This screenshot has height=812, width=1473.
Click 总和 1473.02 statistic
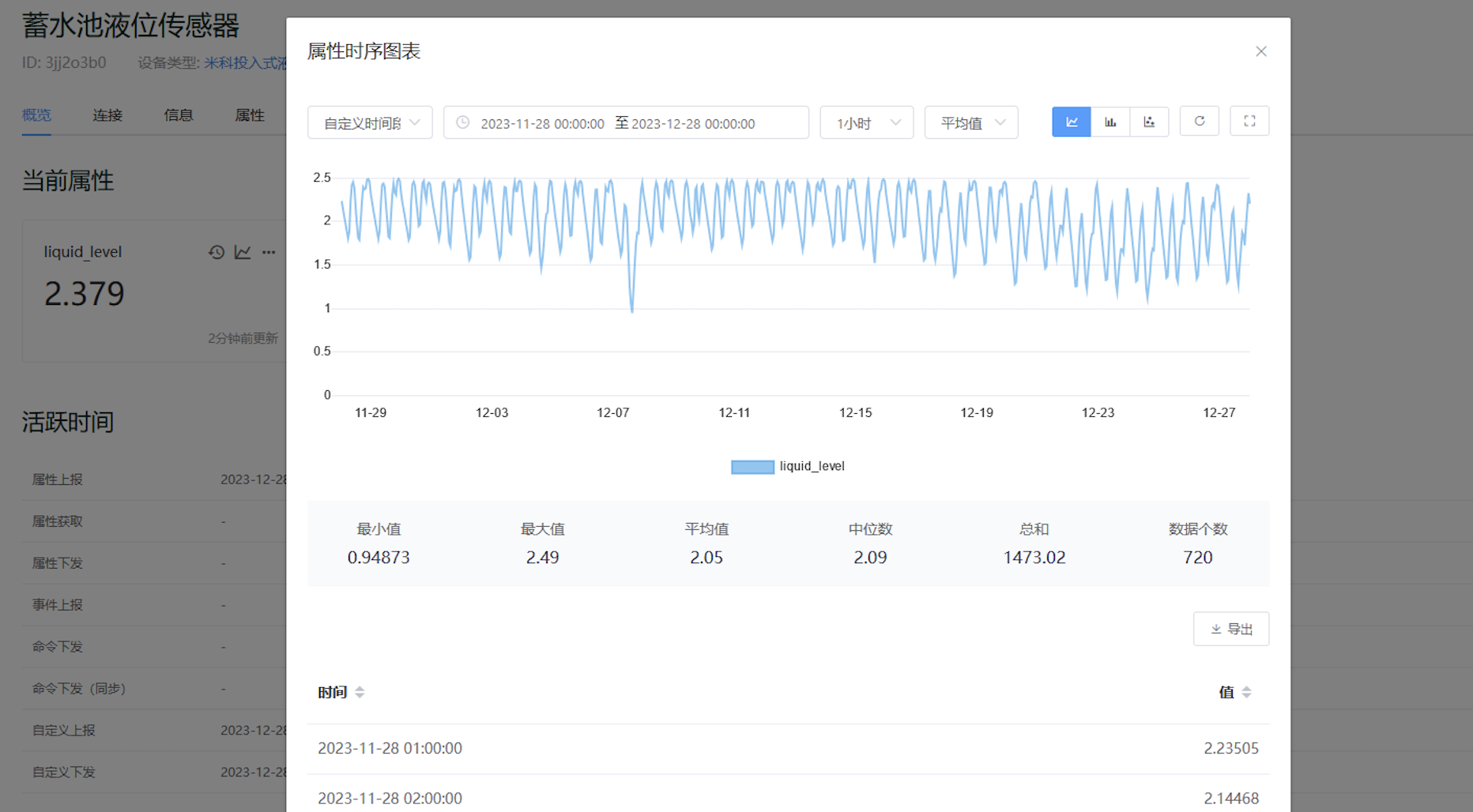pos(1034,543)
